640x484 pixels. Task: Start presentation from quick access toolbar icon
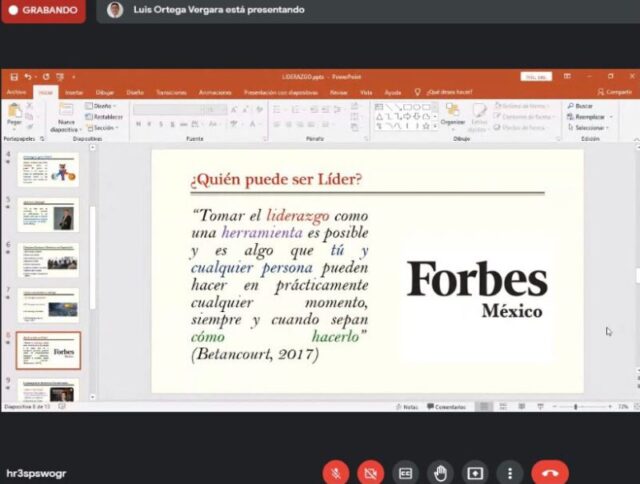(x=60, y=77)
